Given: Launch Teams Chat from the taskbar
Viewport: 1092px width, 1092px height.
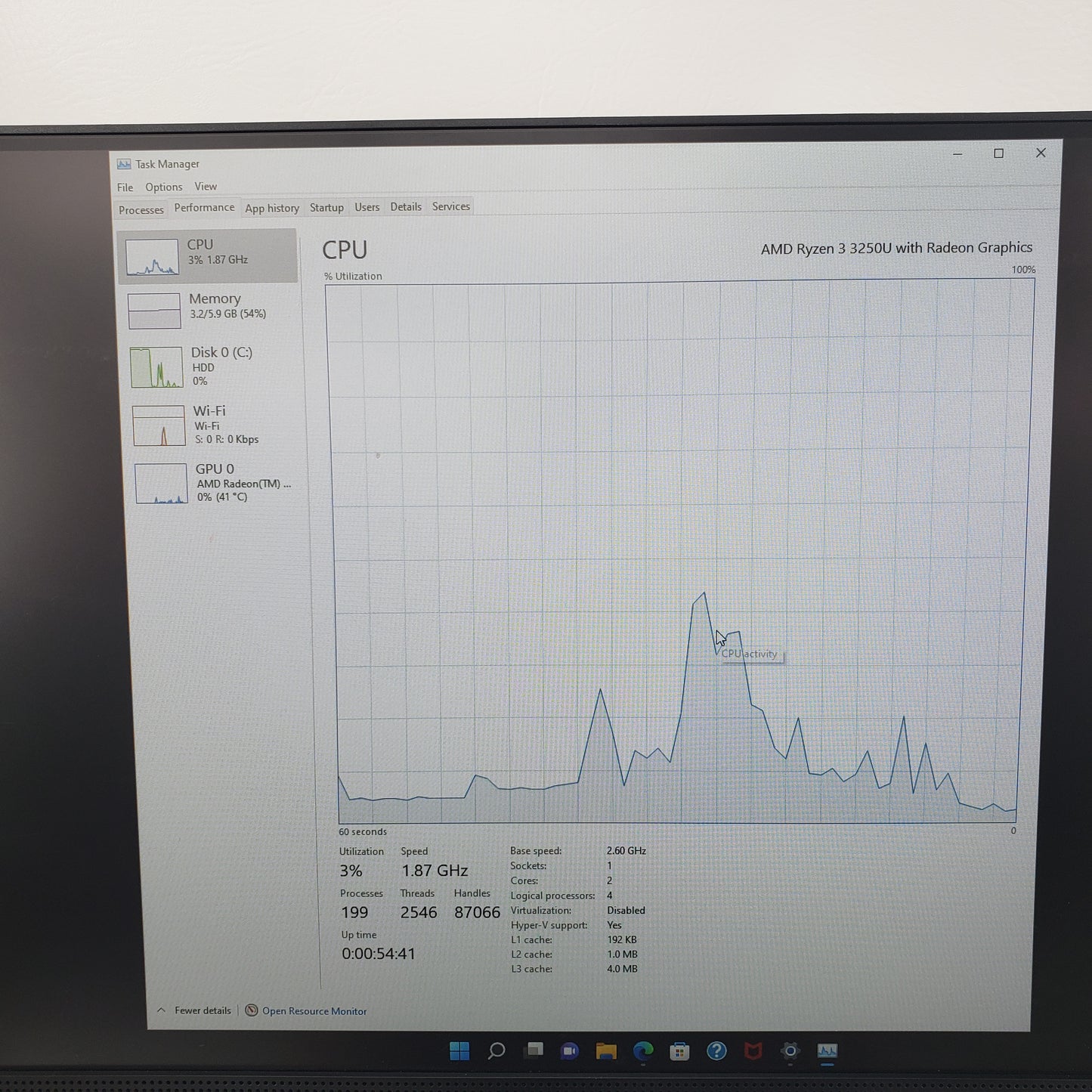Looking at the screenshot, I should point(570,1050).
